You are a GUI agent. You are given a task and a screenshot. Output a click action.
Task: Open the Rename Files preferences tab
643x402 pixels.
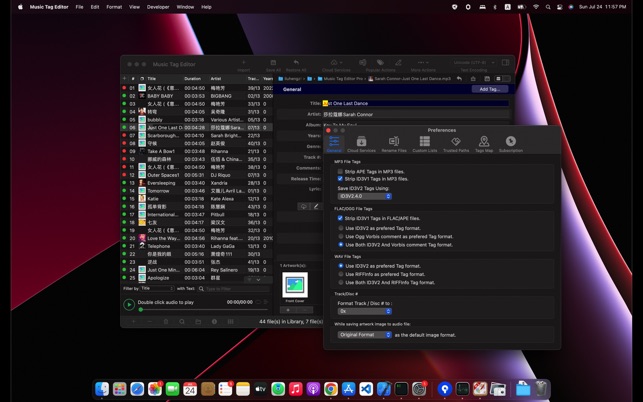(x=394, y=144)
